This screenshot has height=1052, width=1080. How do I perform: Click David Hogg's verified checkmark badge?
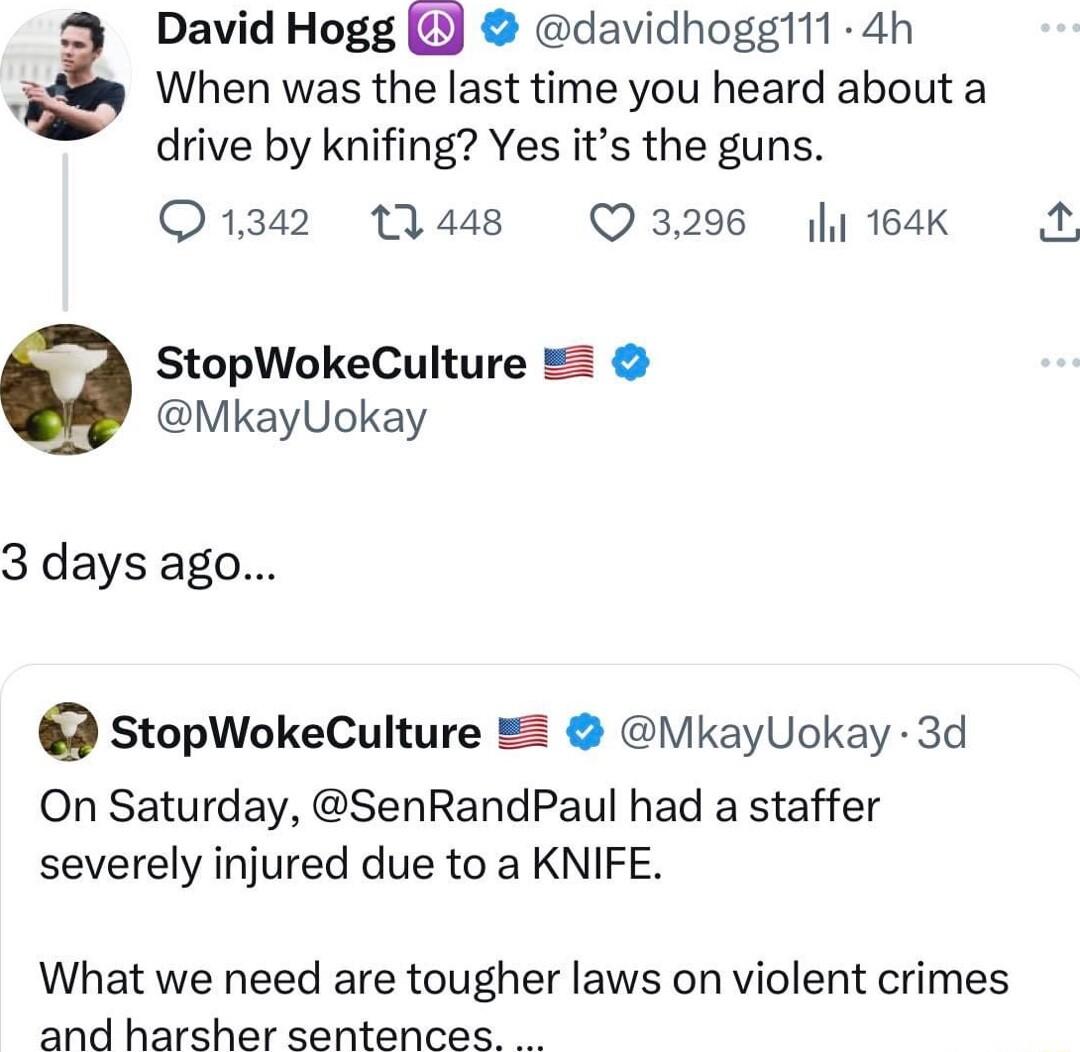tap(499, 29)
